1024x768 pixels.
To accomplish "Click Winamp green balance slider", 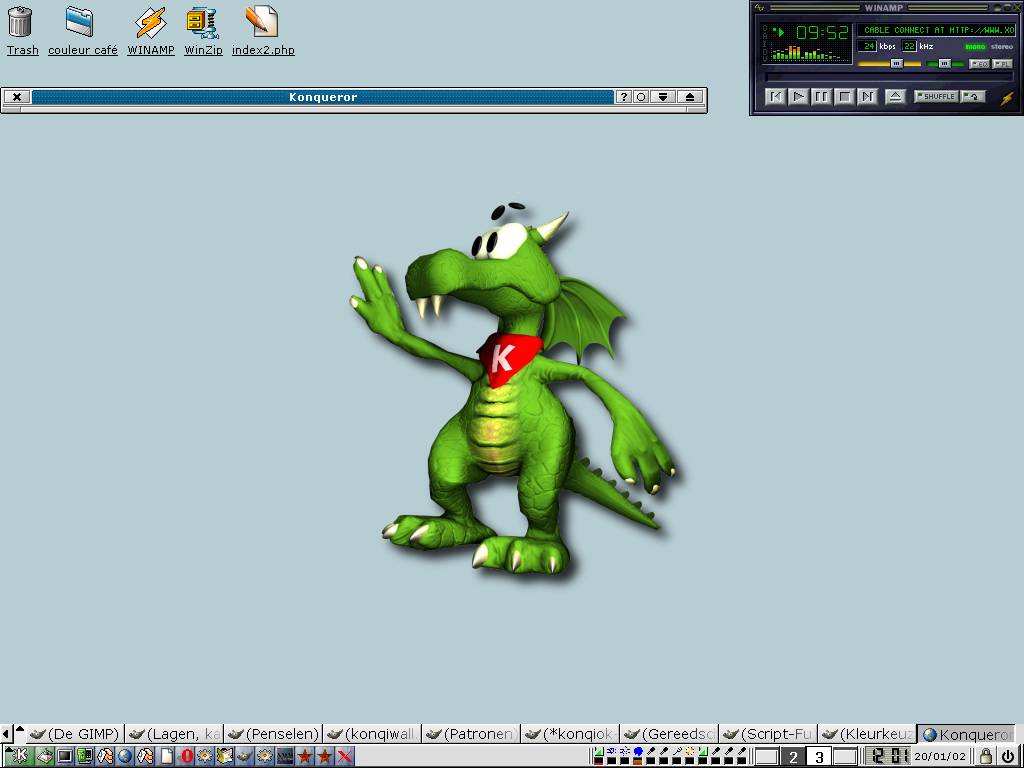I will tap(946, 63).
